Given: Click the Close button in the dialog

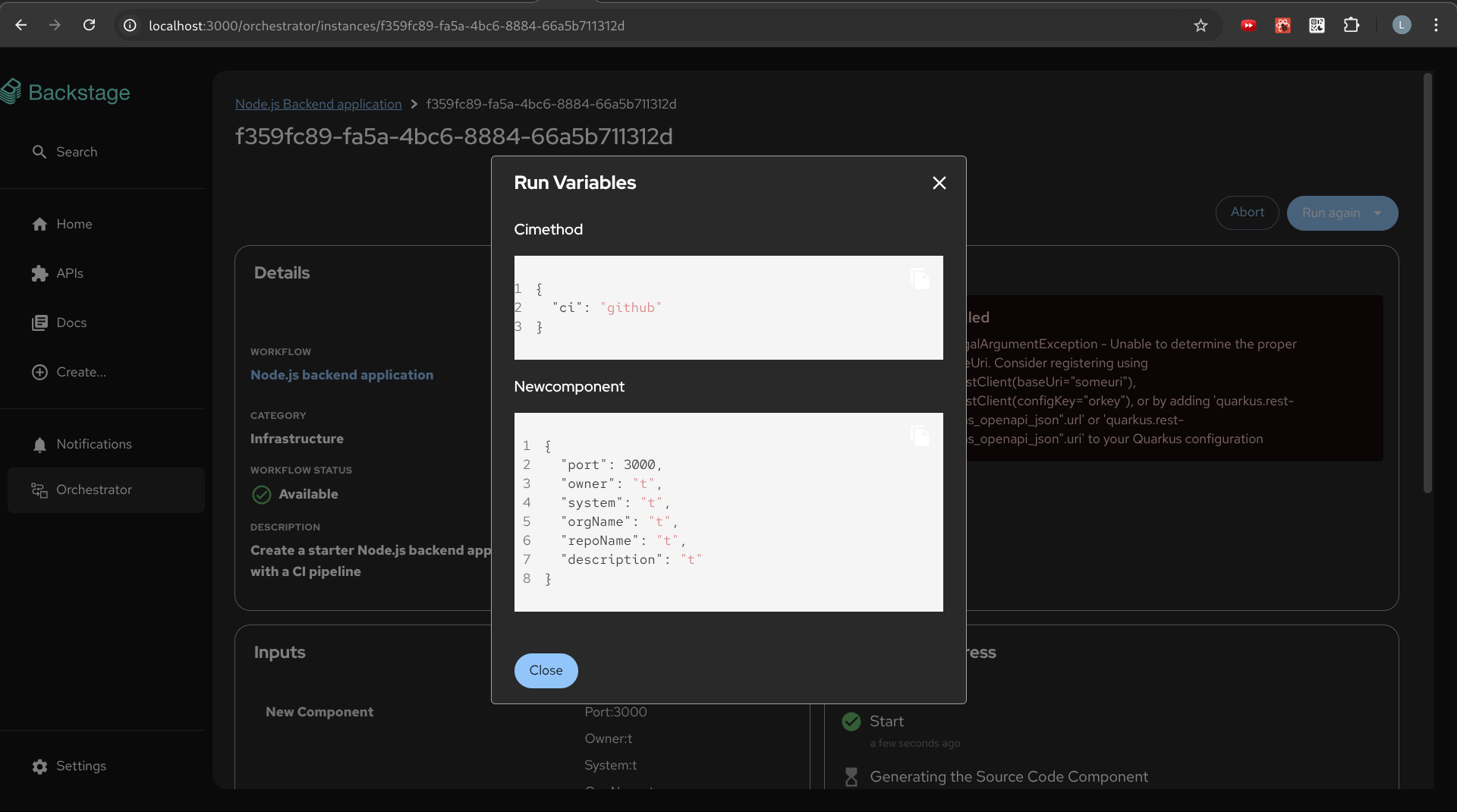Looking at the screenshot, I should click(x=546, y=671).
